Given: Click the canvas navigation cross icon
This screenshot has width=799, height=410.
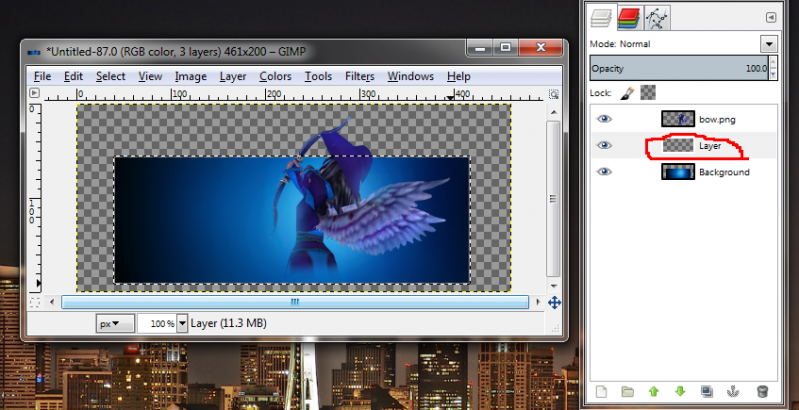Looking at the screenshot, I should 555,302.
